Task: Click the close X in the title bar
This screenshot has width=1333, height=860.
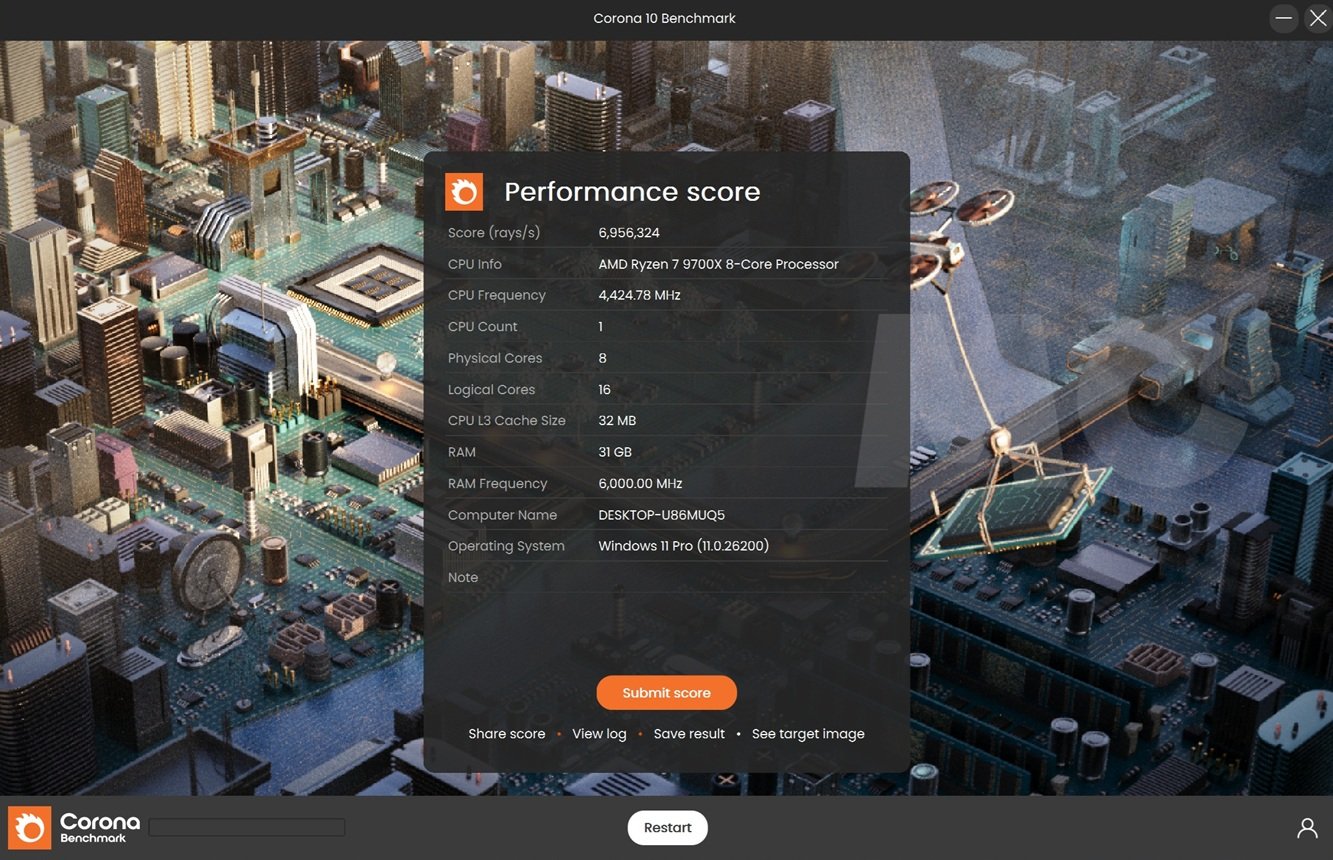Action: click(x=1317, y=18)
